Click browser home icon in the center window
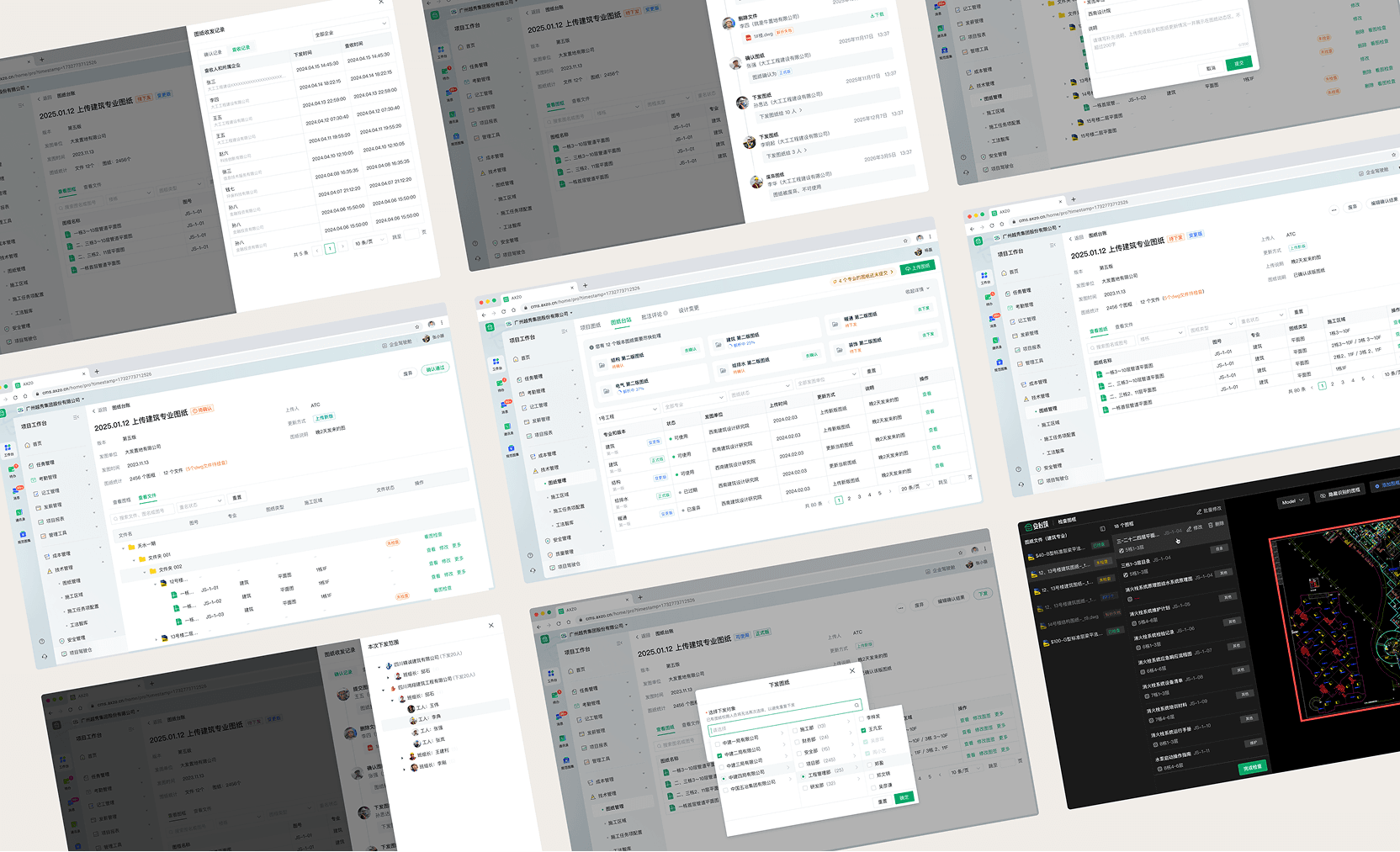This screenshot has width=1400, height=852. click(512, 310)
